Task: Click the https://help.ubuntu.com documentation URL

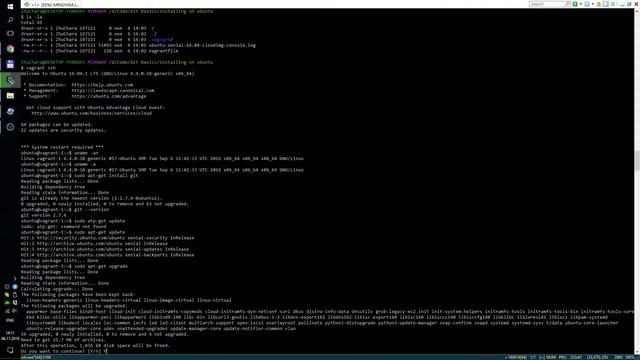Action: (102, 85)
